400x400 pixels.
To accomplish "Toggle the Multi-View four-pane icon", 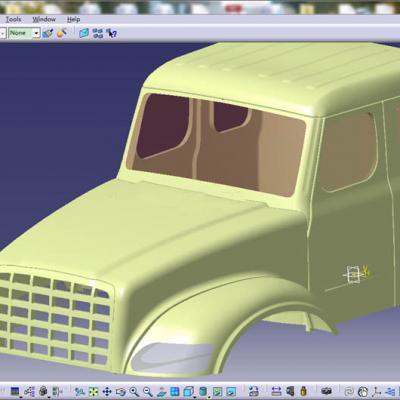I will (x=175, y=392).
